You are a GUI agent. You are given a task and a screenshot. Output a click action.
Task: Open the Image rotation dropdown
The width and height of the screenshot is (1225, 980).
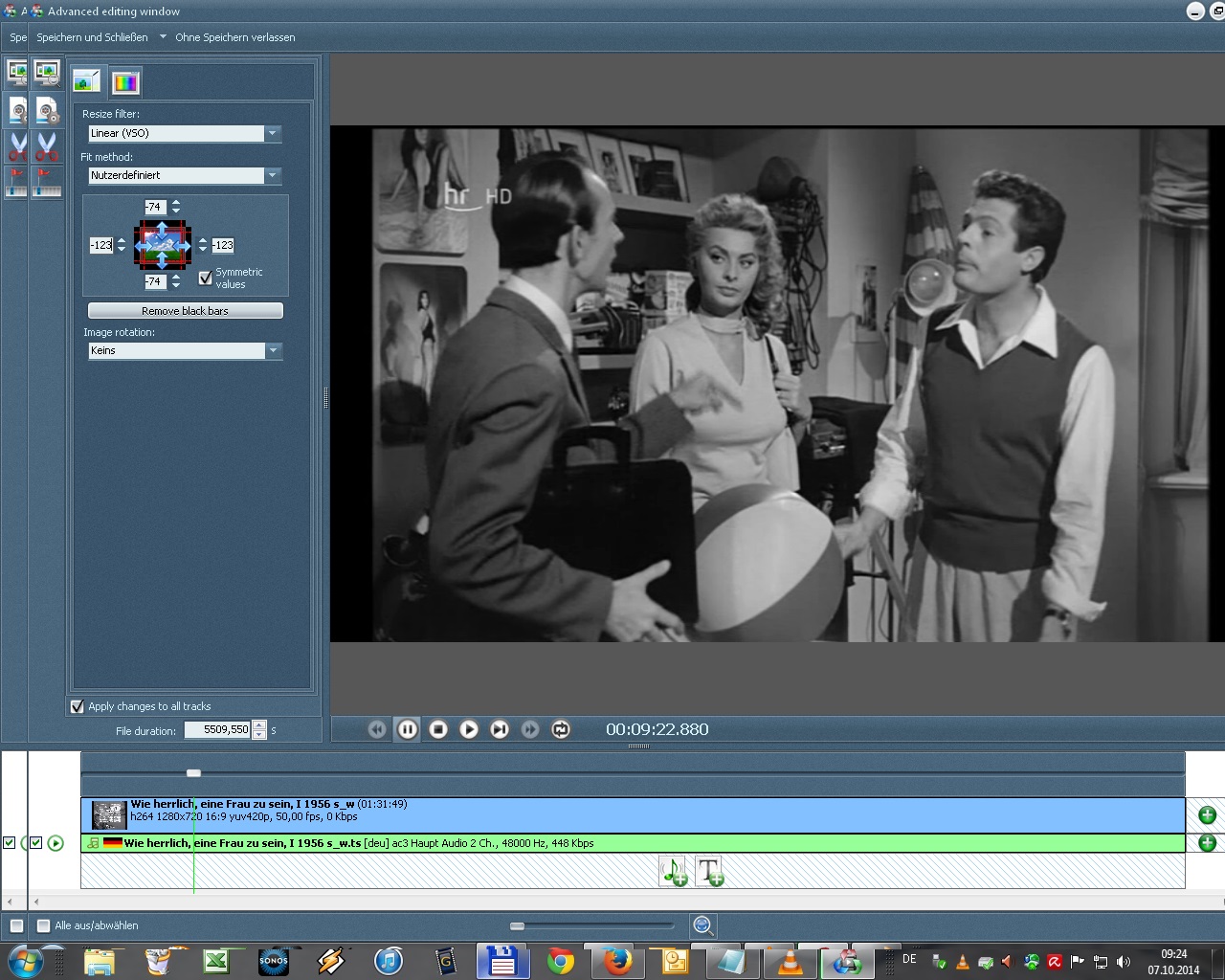click(273, 350)
